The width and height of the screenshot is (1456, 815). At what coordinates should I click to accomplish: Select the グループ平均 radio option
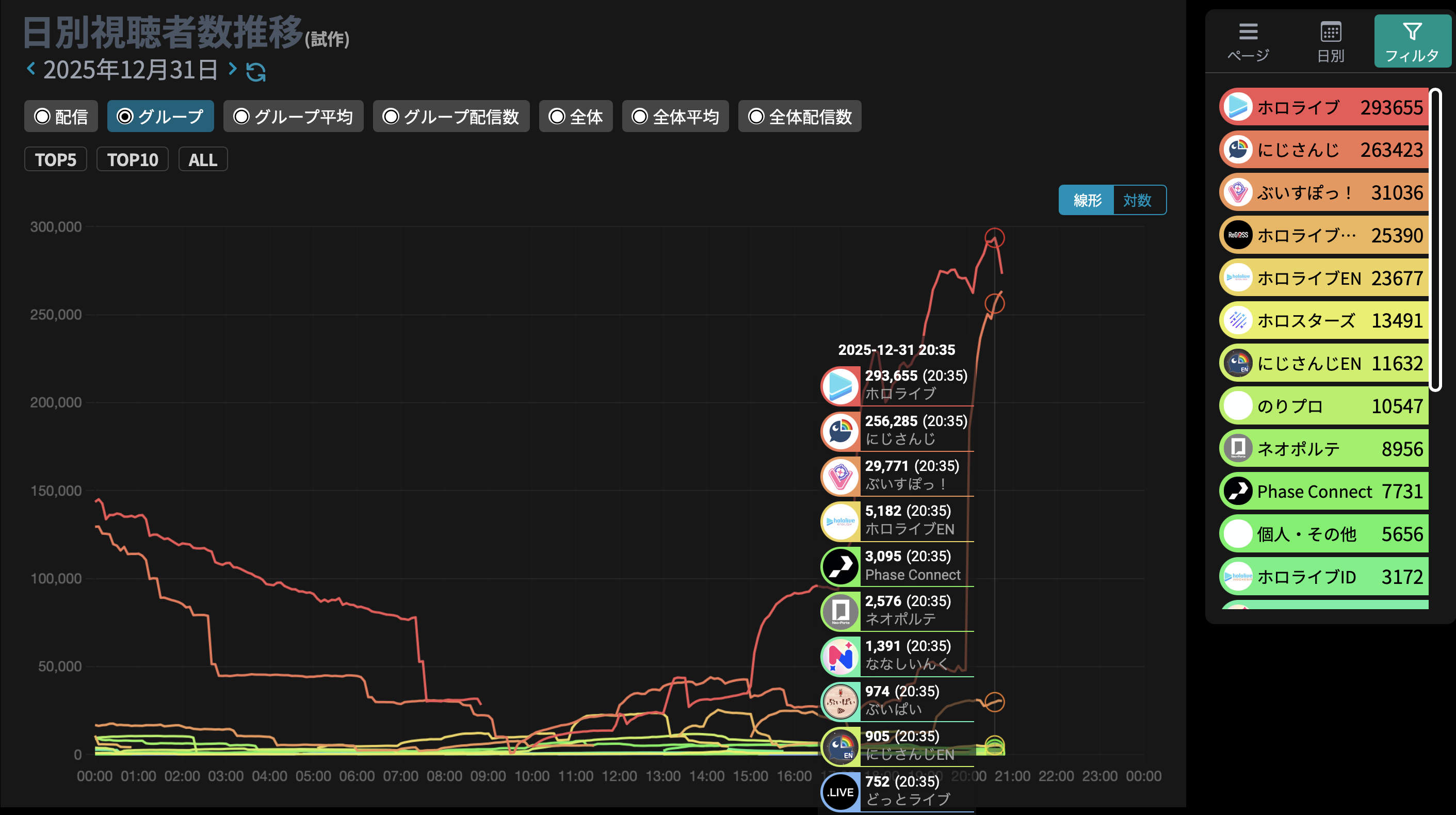[x=294, y=117]
